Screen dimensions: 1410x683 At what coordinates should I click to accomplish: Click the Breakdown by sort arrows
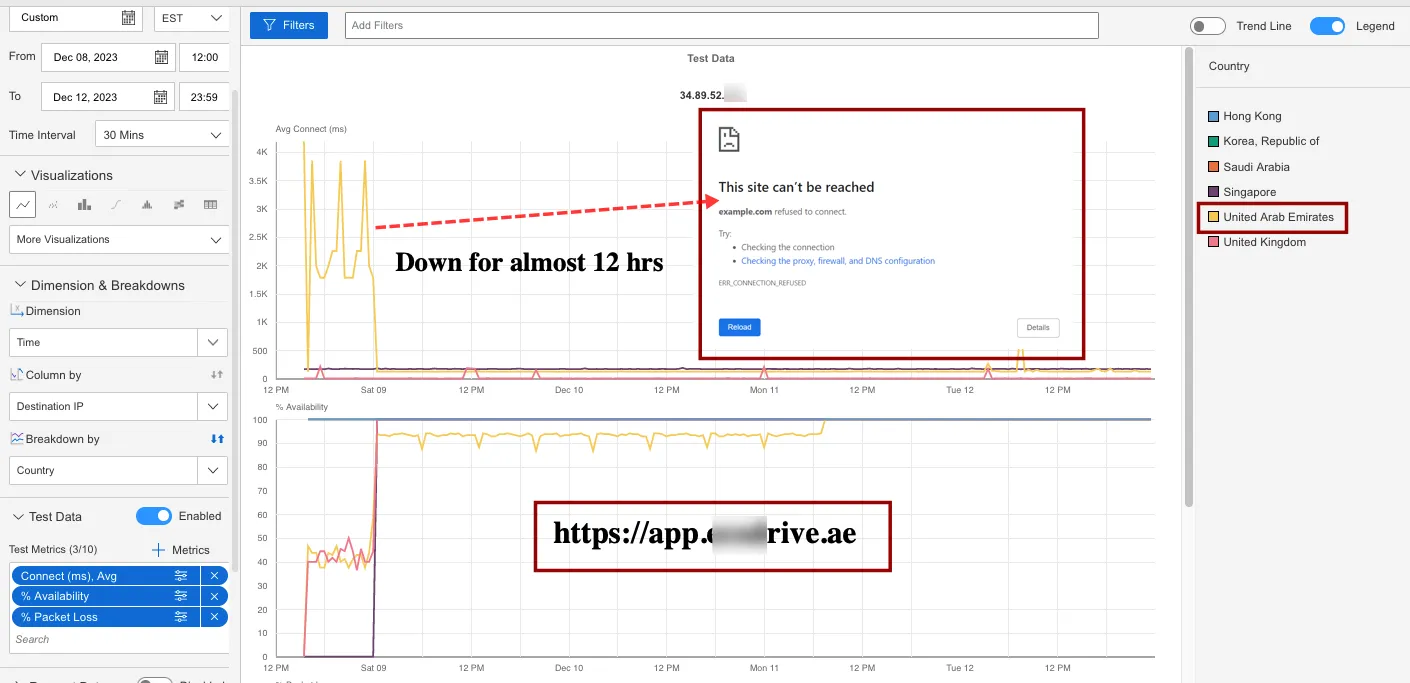point(217,439)
